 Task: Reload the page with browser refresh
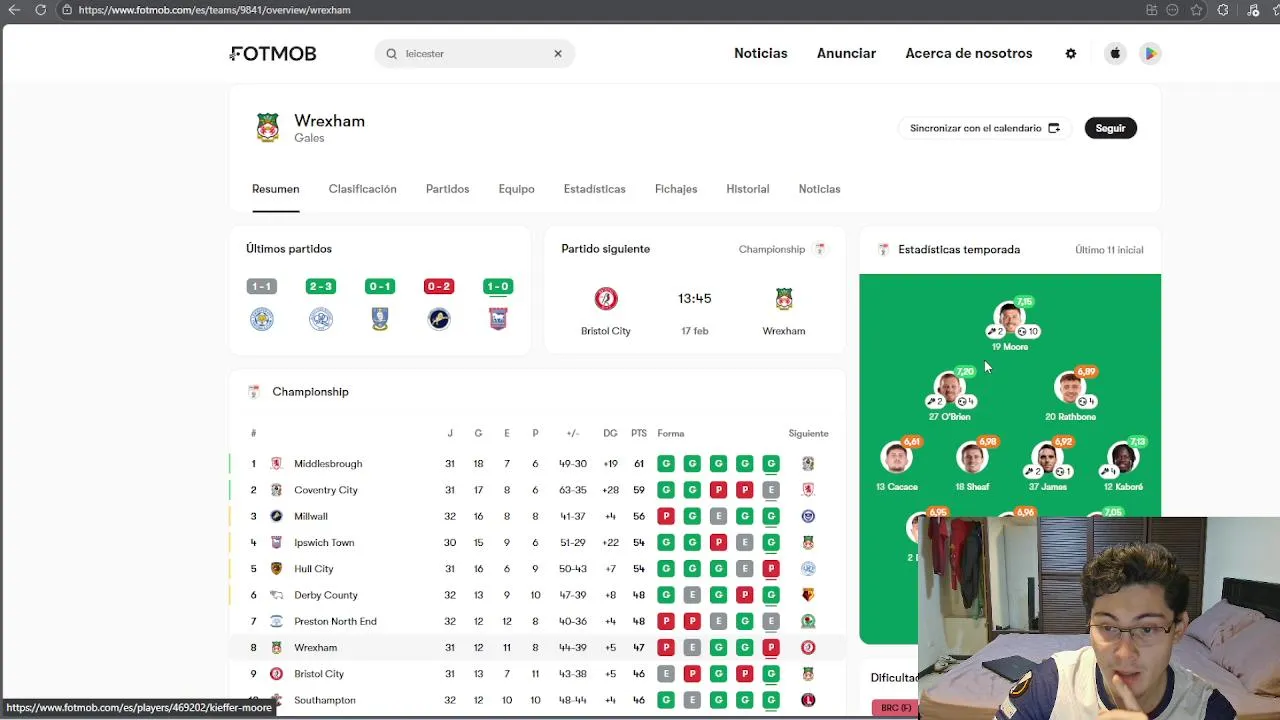tap(40, 10)
